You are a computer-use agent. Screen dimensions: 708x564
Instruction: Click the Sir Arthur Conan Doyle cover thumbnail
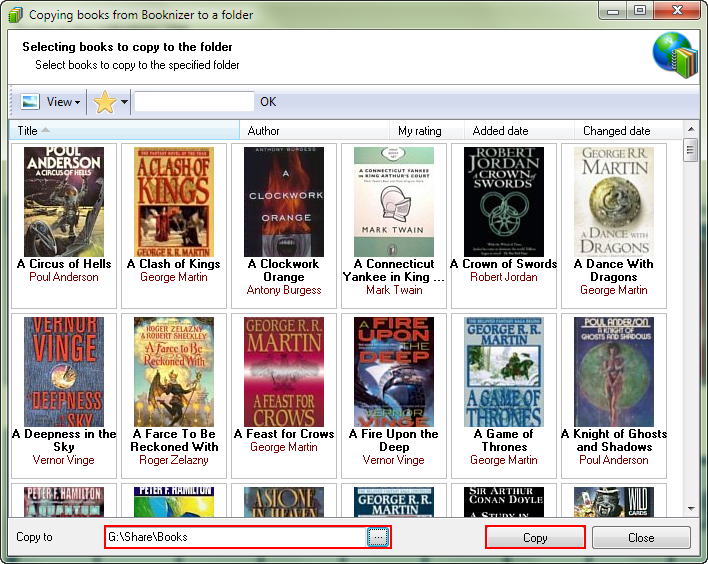(x=504, y=502)
